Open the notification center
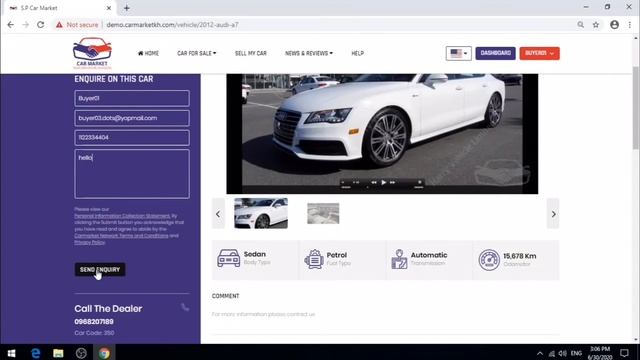This screenshot has width=640, height=360. pos(624,353)
